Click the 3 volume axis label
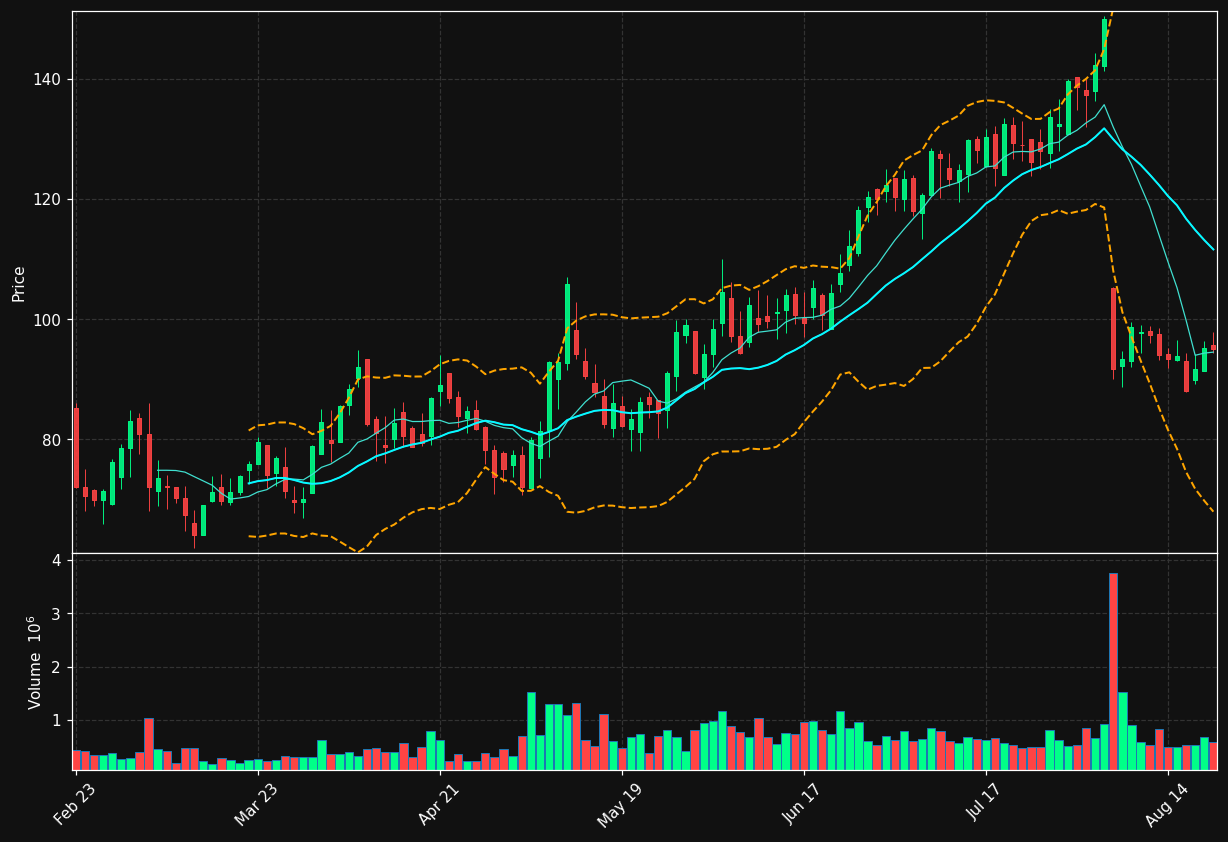This screenshot has width=1228, height=842. tap(57, 614)
